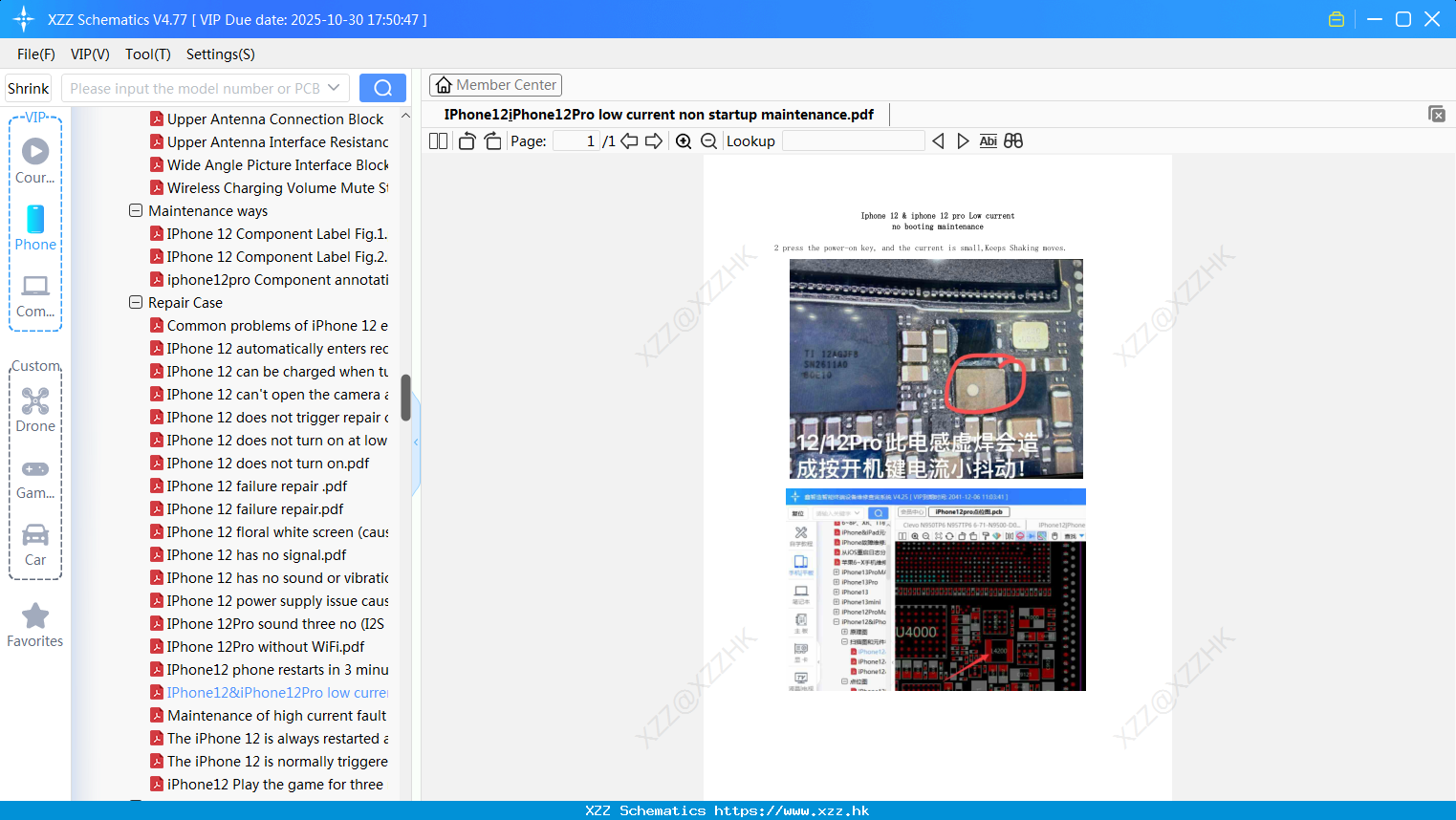The width and height of the screenshot is (1456, 820).
Task: Toggle two-page view layout icon
Action: point(438,140)
